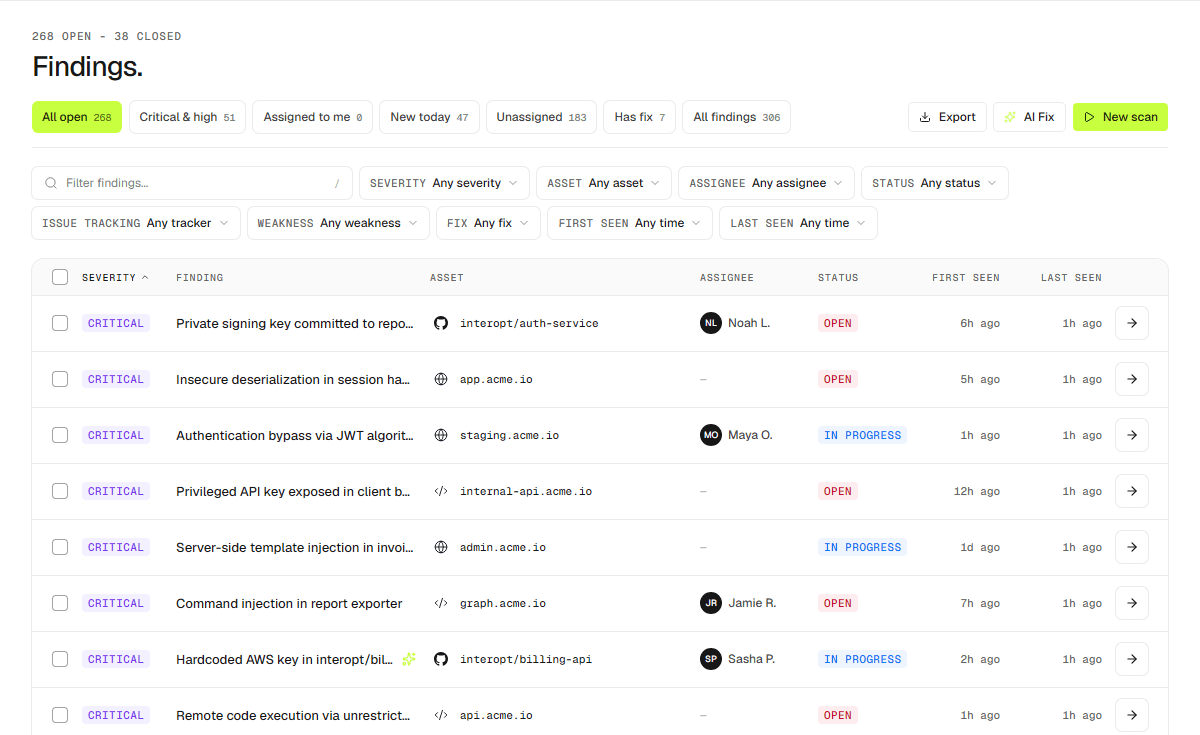
Task: Check the Authentication bypass row checkbox
Action: (x=60, y=435)
